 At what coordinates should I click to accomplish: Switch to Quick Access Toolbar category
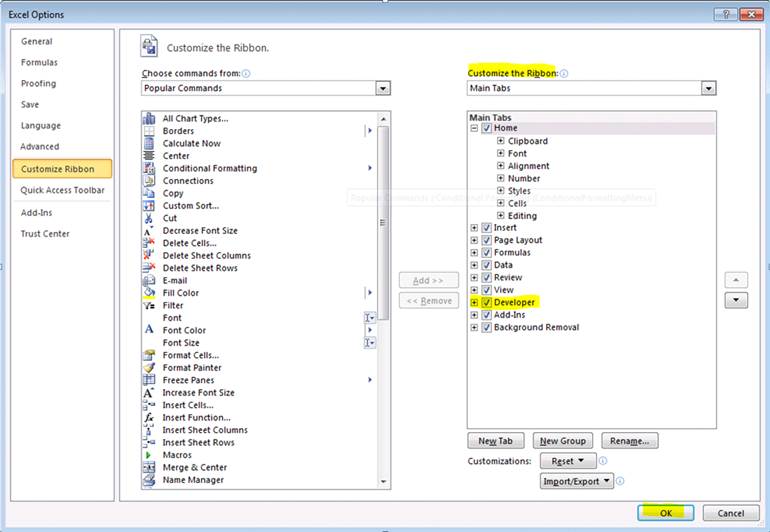point(62,190)
